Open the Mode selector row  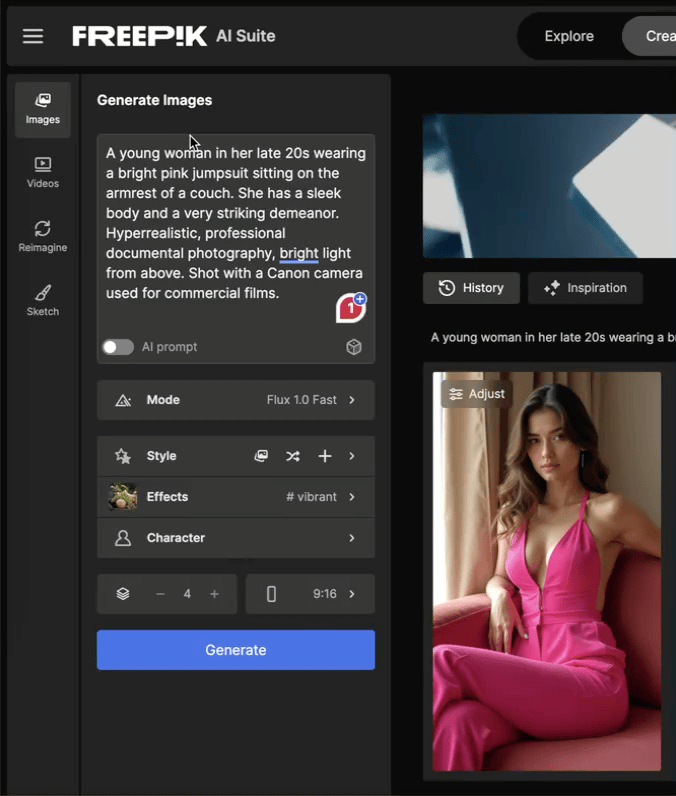(x=236, y=400)
